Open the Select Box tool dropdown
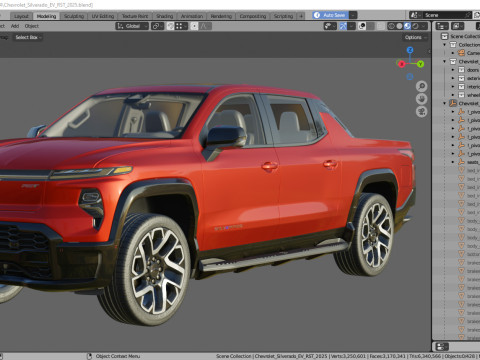The height and width of the screenshot is (360, 480). coord(28,37)
